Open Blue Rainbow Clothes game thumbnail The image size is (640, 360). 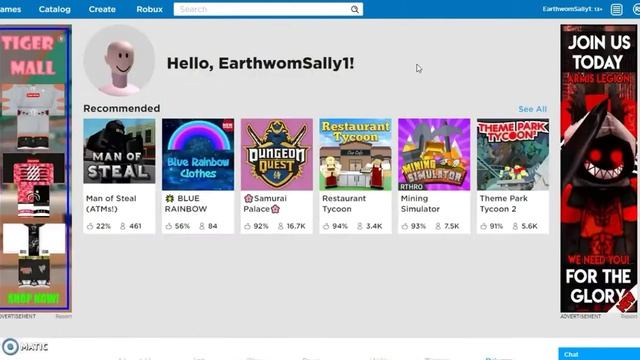click(198, 154)
